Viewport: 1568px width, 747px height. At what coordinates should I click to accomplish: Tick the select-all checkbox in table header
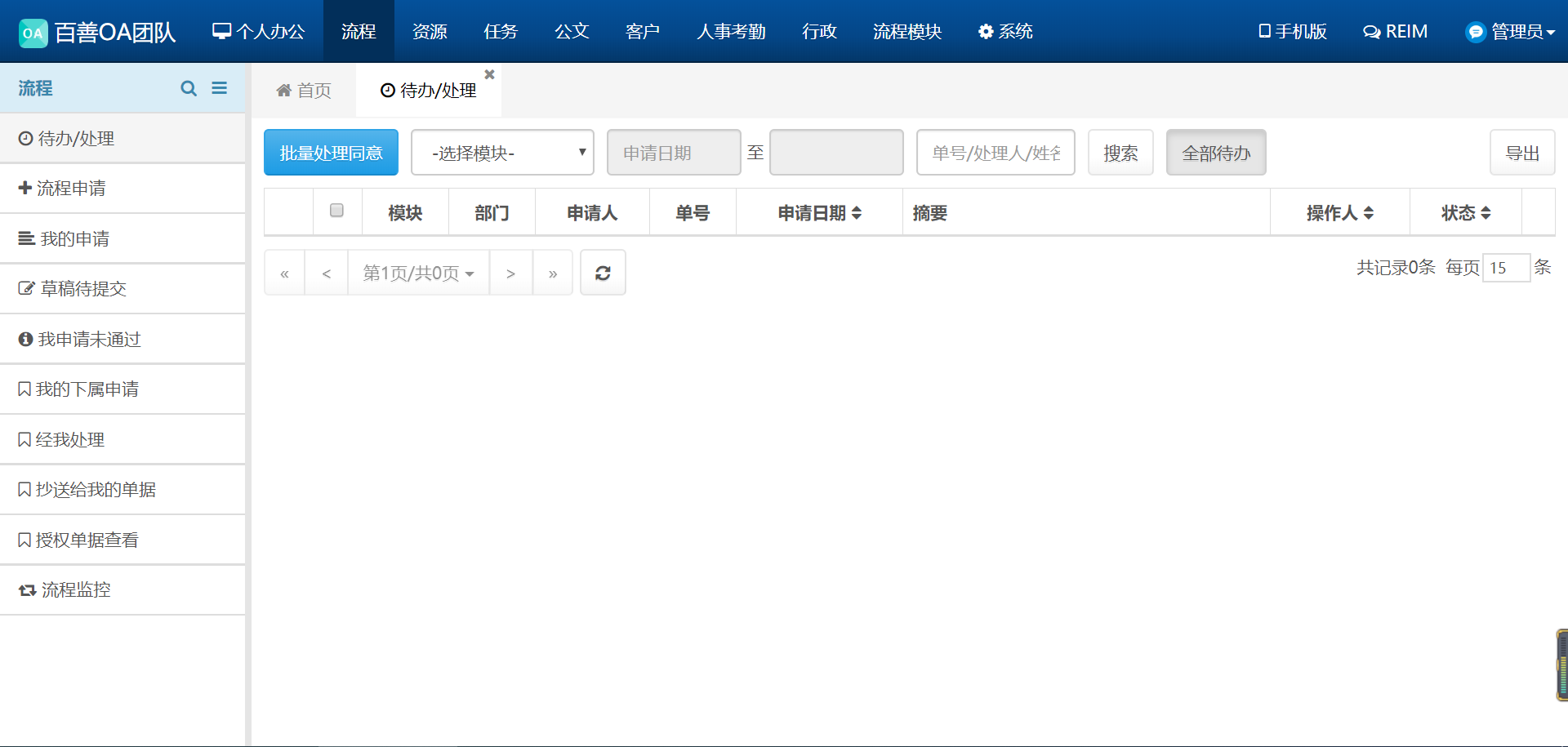click(336, 211)
